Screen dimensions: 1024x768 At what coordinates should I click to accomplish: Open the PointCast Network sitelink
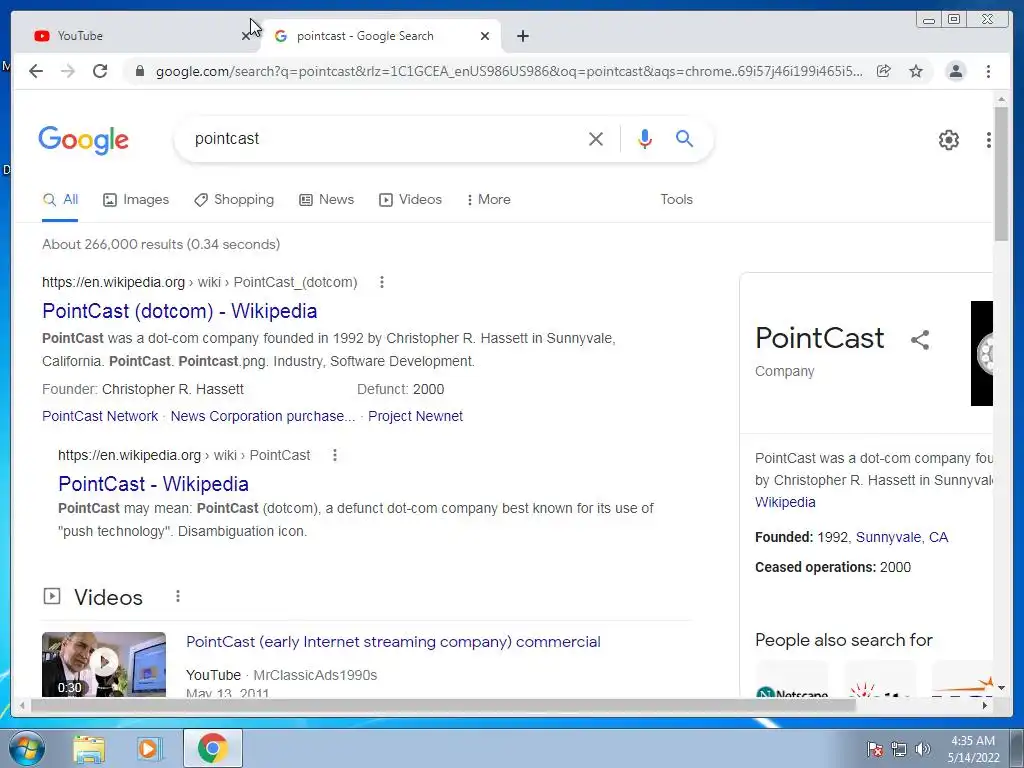[x=100, y=416]
